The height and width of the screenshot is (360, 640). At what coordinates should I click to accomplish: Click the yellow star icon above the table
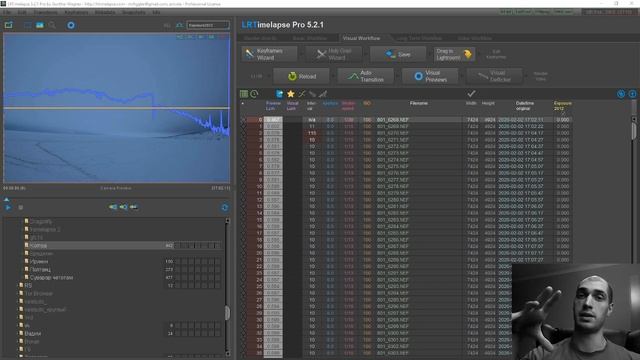[x=291, y=94]
